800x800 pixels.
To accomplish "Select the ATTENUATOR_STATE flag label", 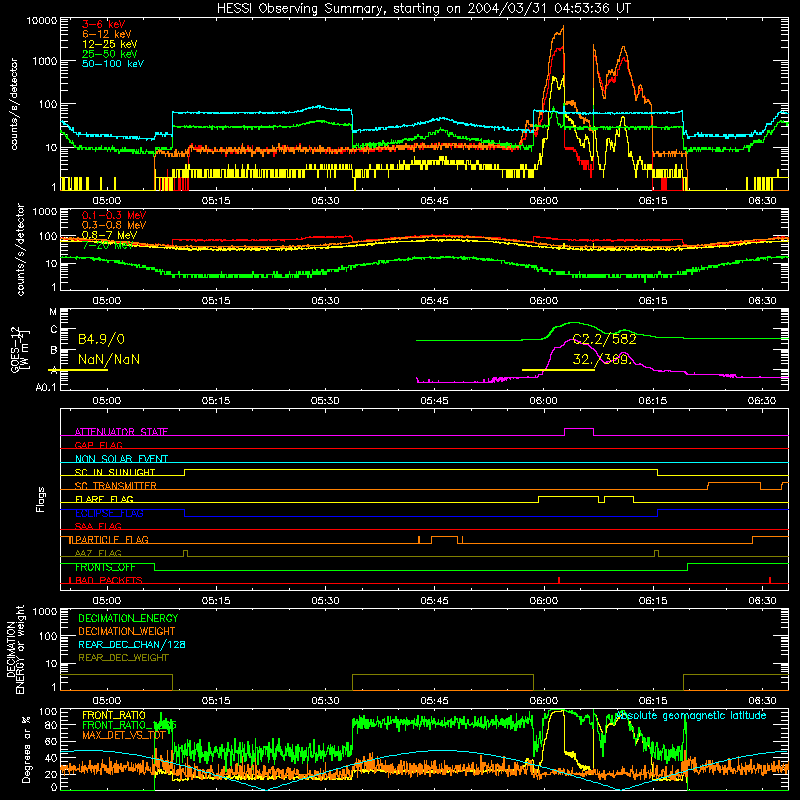I will [121, 432].
